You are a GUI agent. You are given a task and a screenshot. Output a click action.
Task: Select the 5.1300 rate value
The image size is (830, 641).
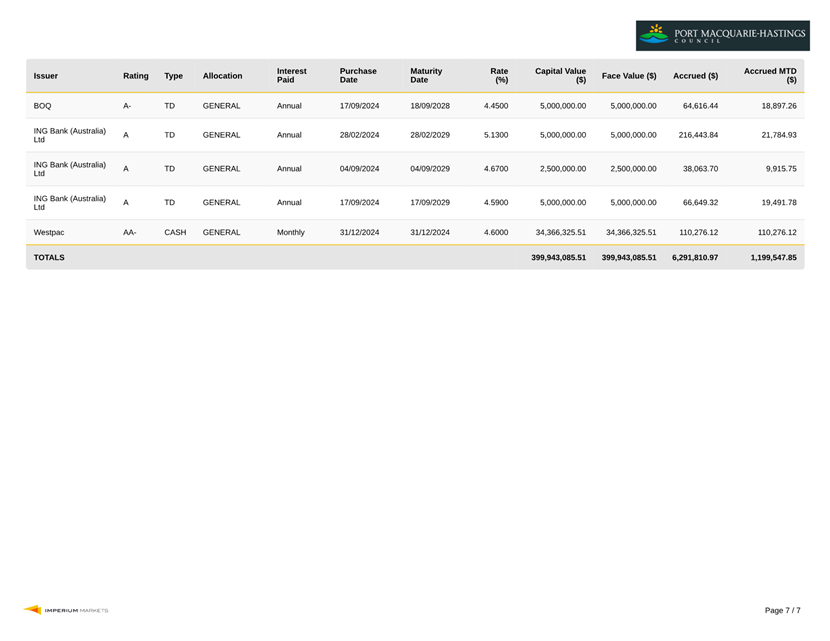(496, 135)
